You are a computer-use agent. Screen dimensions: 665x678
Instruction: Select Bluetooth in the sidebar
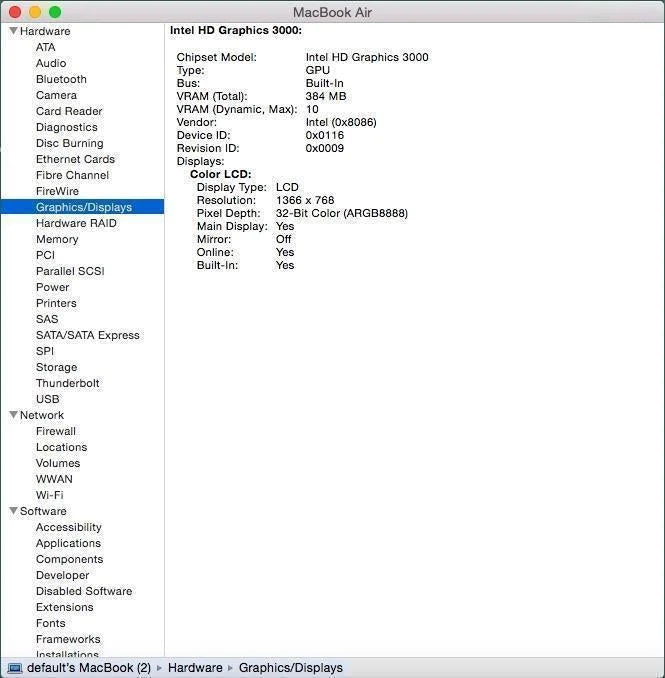click(x=61, y=79)
